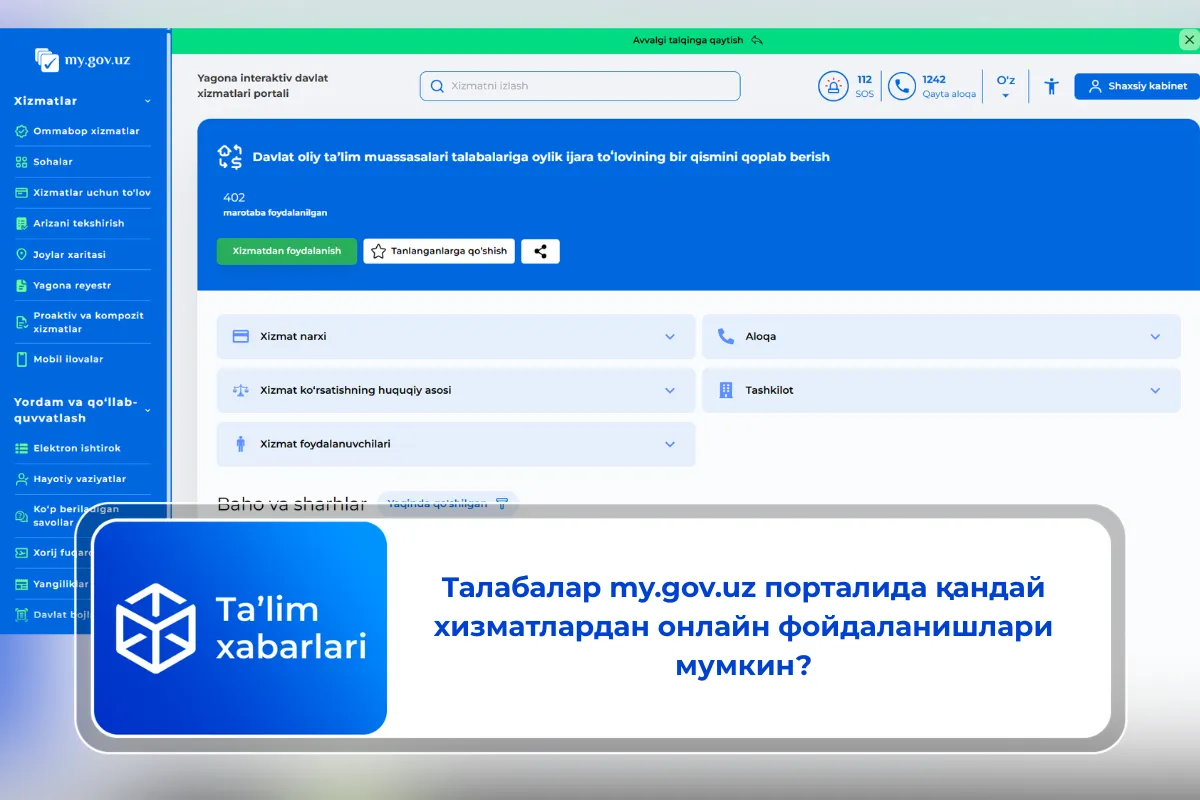Select the Yagona reyestr document icon

[22, 285]
